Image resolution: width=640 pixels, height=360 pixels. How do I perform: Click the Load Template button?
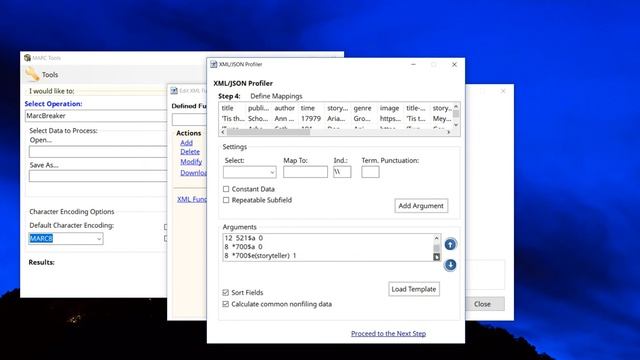tap(414, 289)
